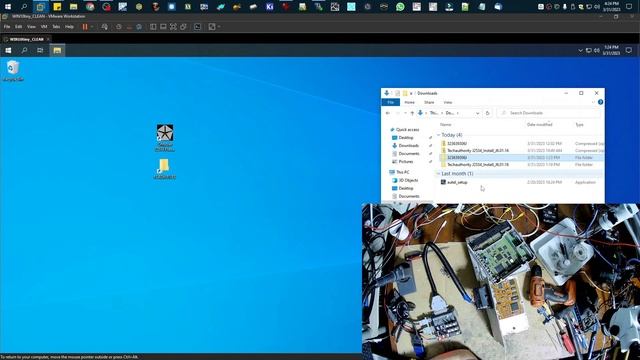Open the guest Windows Start menu
This screenshot has height=360, width=640.
[8, 50]
